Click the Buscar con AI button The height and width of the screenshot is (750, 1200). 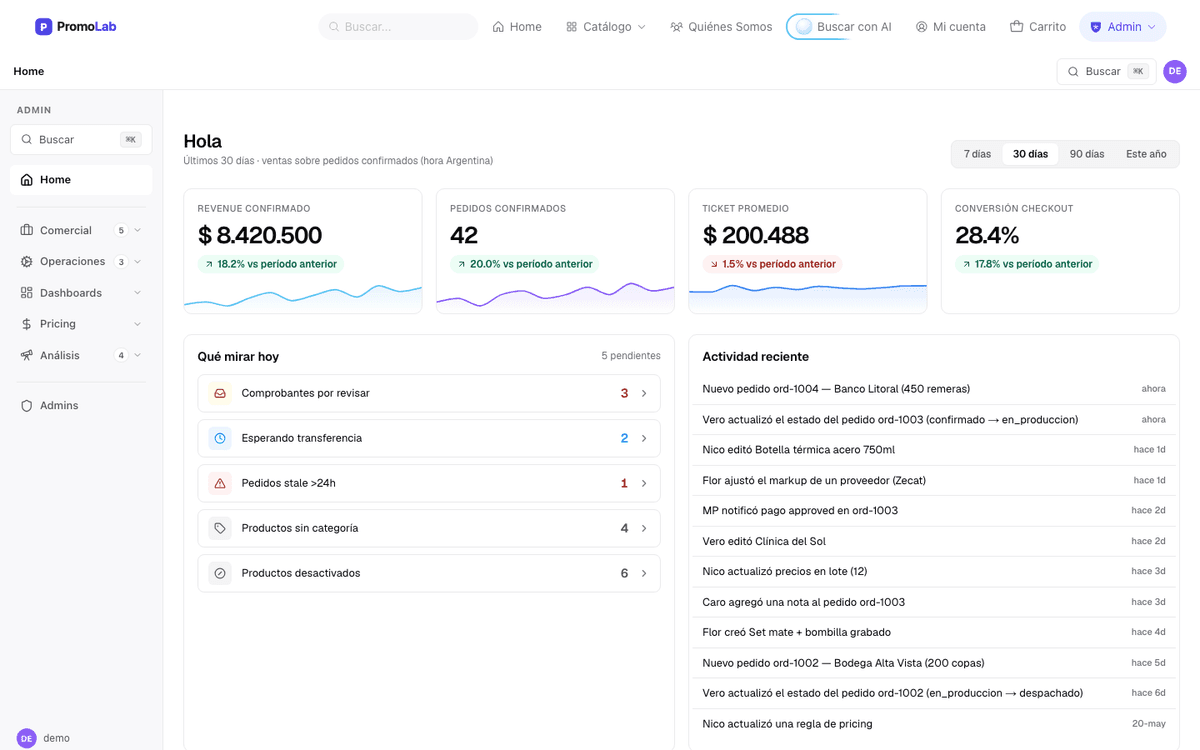[x=844, y=27]
